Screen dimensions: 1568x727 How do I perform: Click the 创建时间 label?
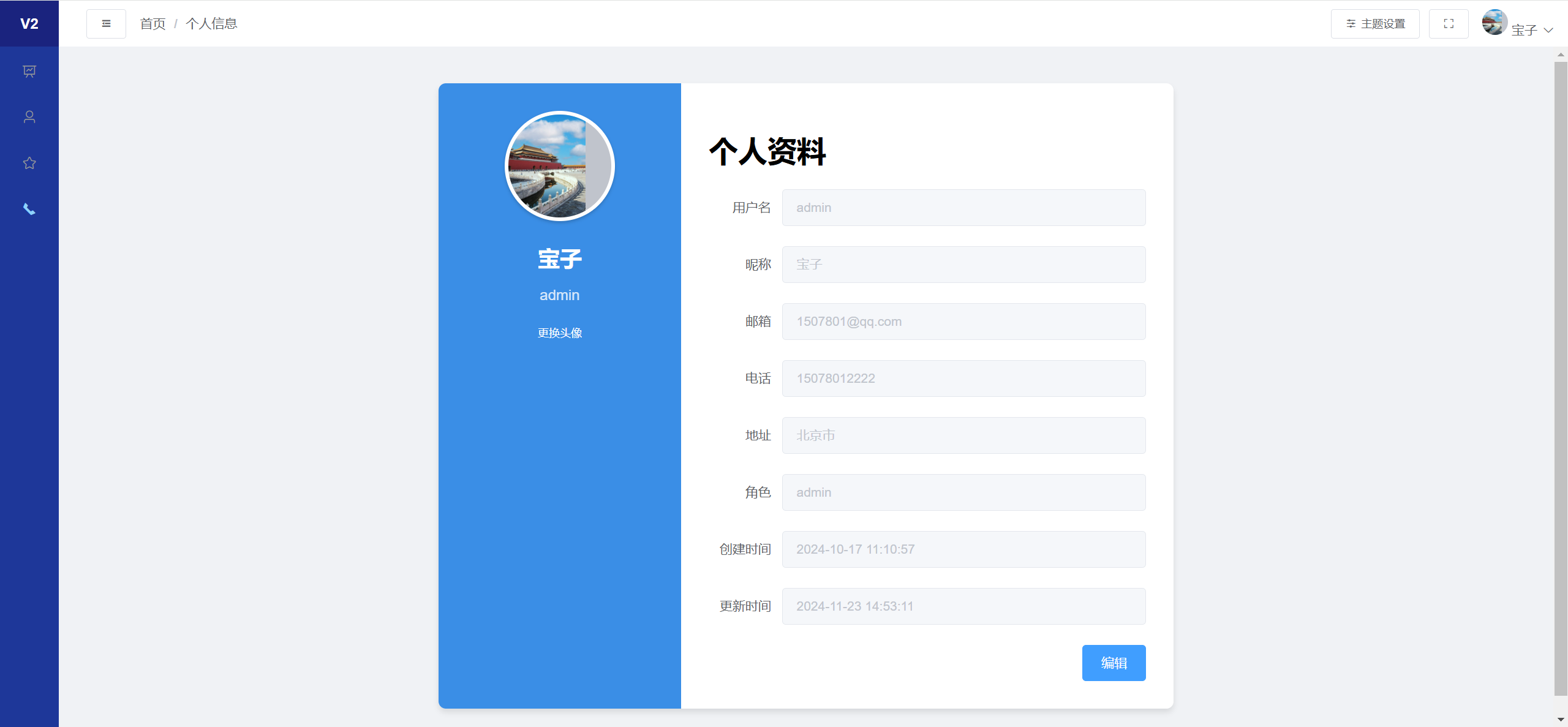click(x=745, y=549)
